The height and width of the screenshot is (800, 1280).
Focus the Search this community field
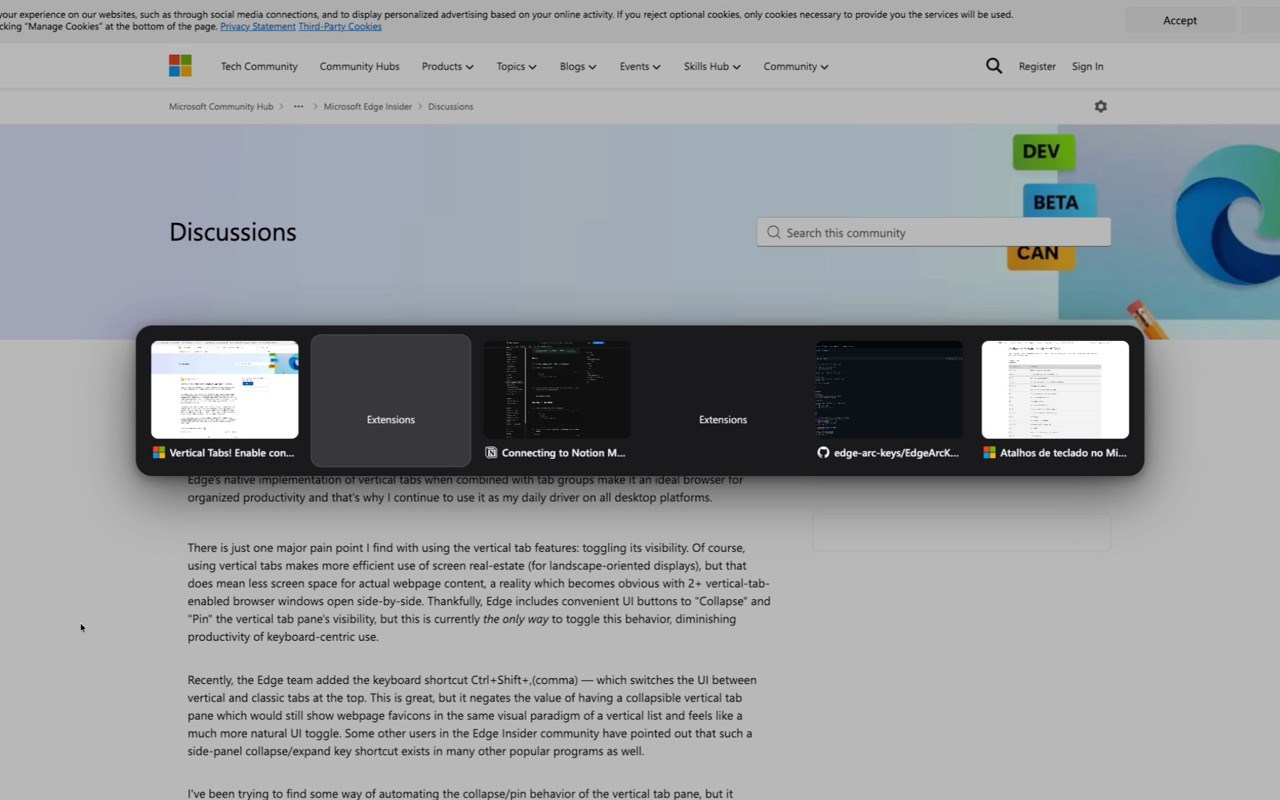tap(934, 232)
